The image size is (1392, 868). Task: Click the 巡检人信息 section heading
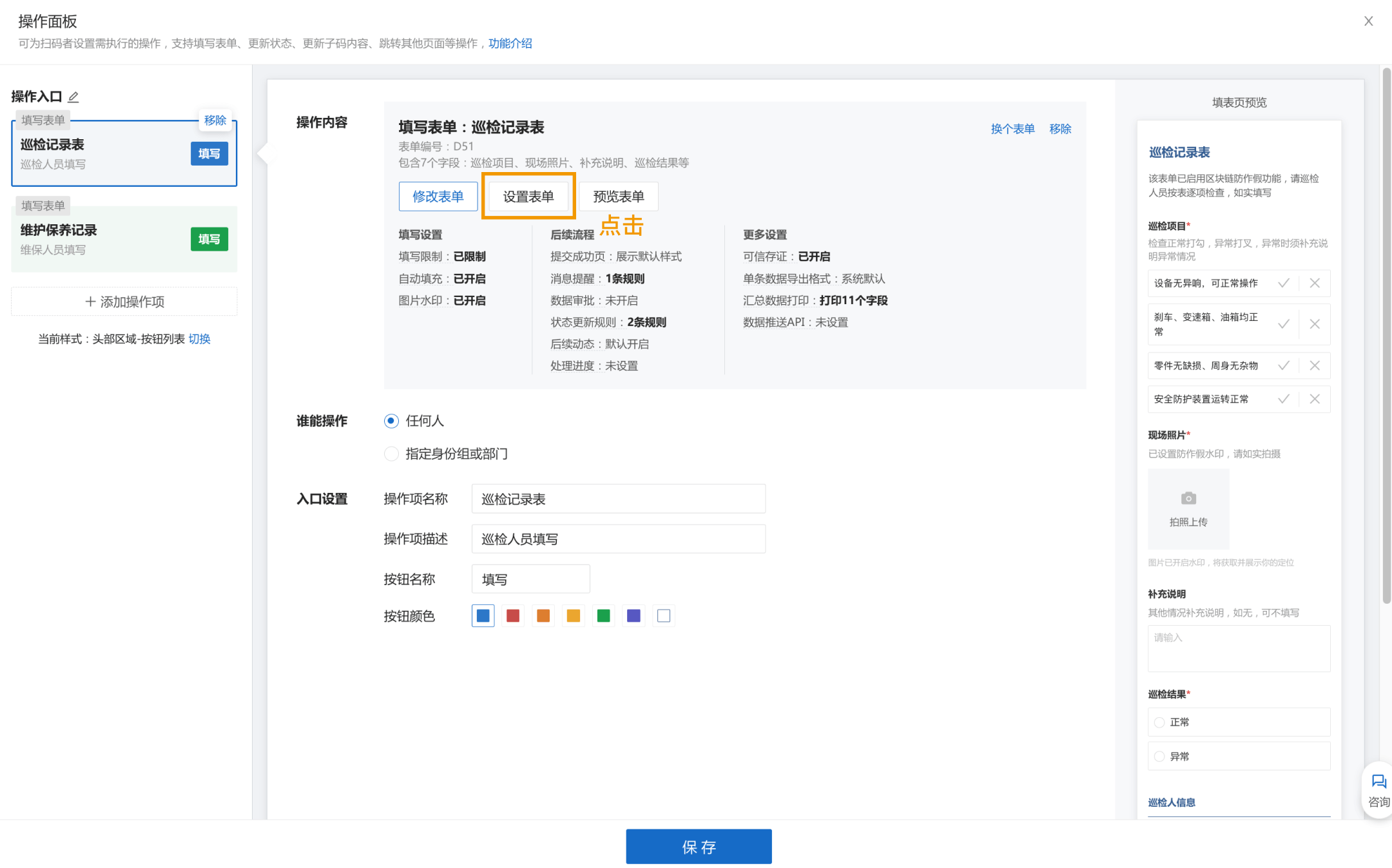pyautogui.click(x=1172, y=802)
